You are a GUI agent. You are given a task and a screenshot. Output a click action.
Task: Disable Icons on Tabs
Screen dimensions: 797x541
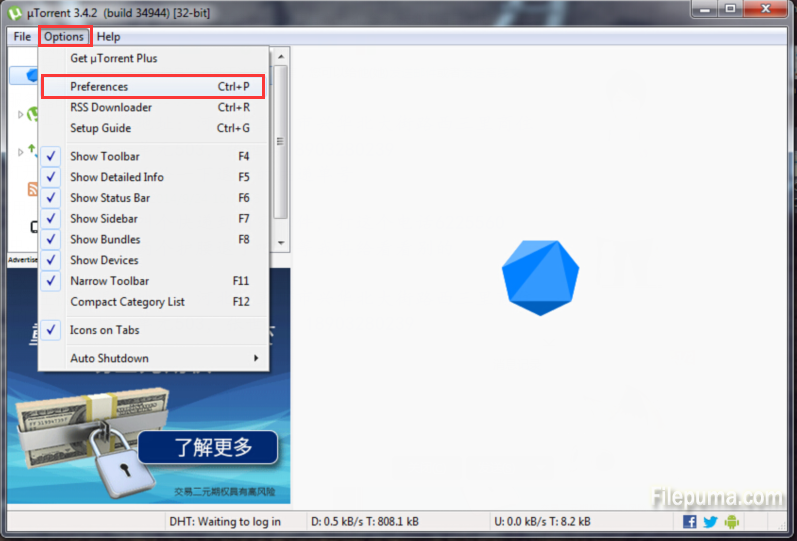(105, 330)
